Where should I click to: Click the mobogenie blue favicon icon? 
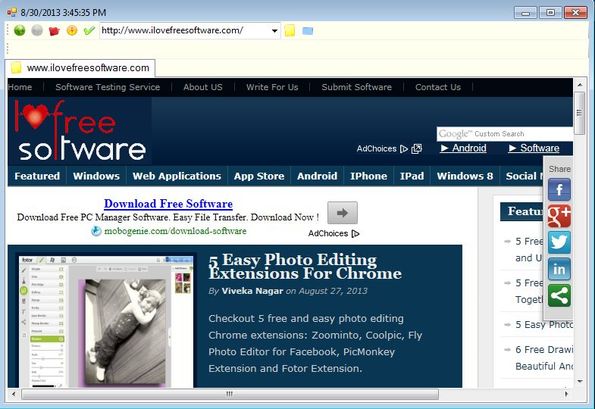(96, 231)
